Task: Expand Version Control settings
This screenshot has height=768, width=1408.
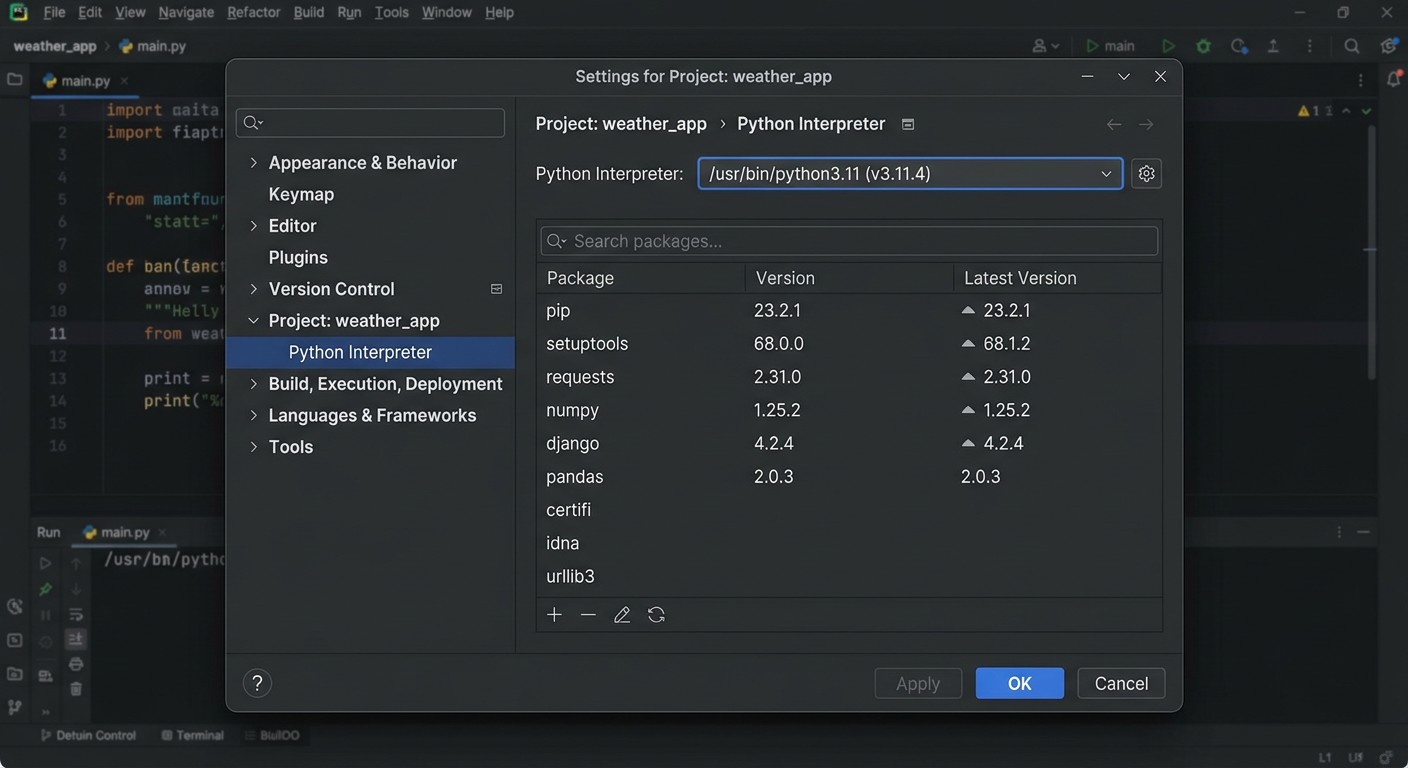Action: pos(253,288)
